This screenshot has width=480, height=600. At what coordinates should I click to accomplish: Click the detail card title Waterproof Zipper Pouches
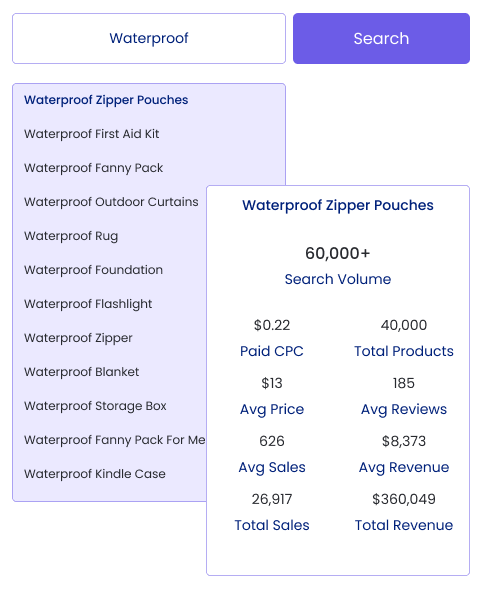pyautogui.click(x=338, y=205)
